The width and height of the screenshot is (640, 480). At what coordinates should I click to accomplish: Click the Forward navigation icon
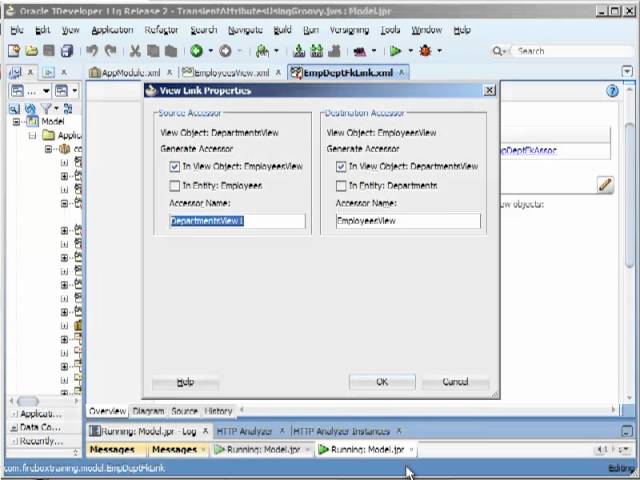tap(225, 51)
